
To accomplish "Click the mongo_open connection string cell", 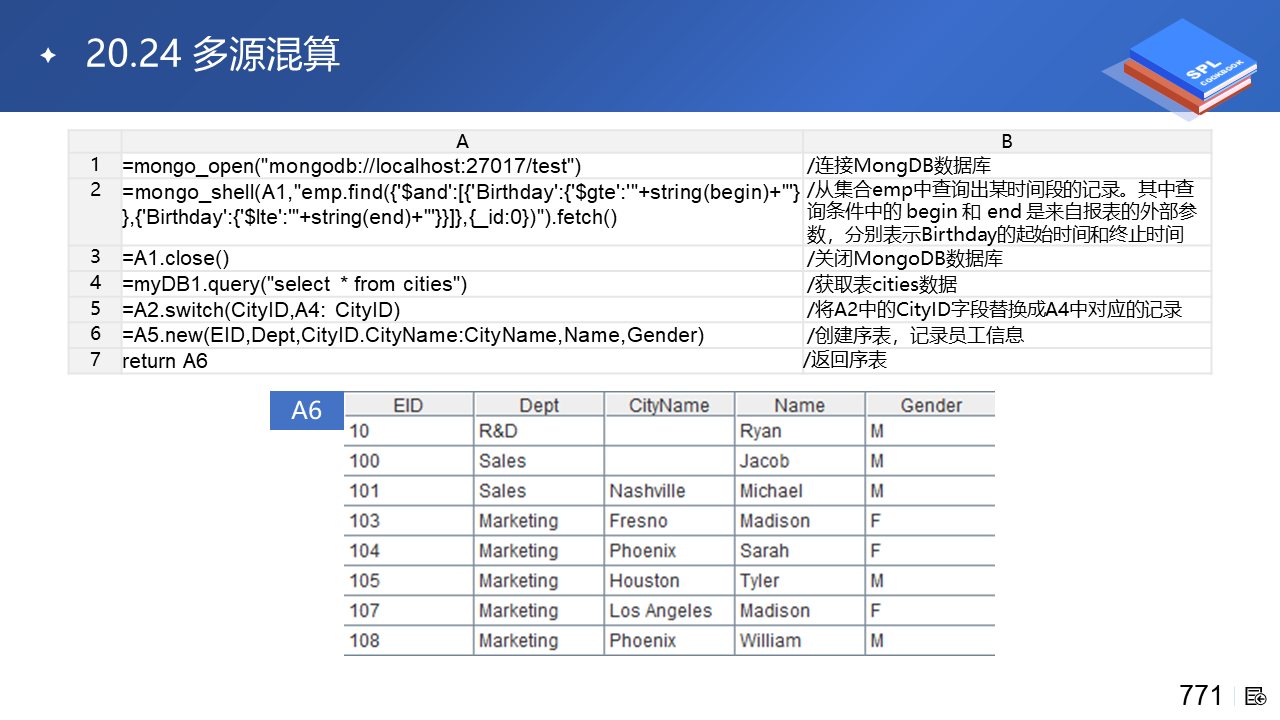I will 462,166.
